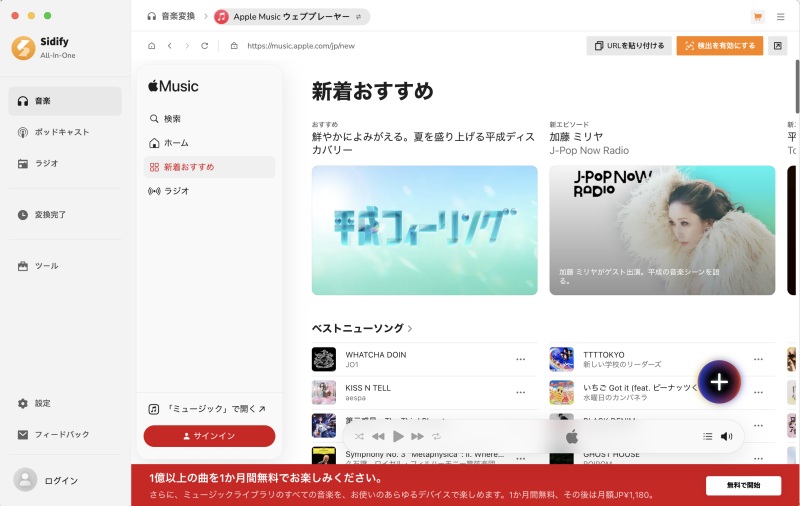Select 新着おすすめ in Apple Music sidebar
Viewport: 800px width, 506px height.
[x=209, y=167]
